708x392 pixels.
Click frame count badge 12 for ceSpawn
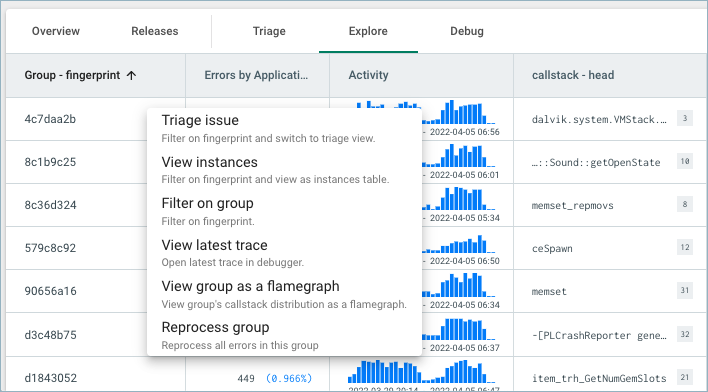click(x=685, y=247)
